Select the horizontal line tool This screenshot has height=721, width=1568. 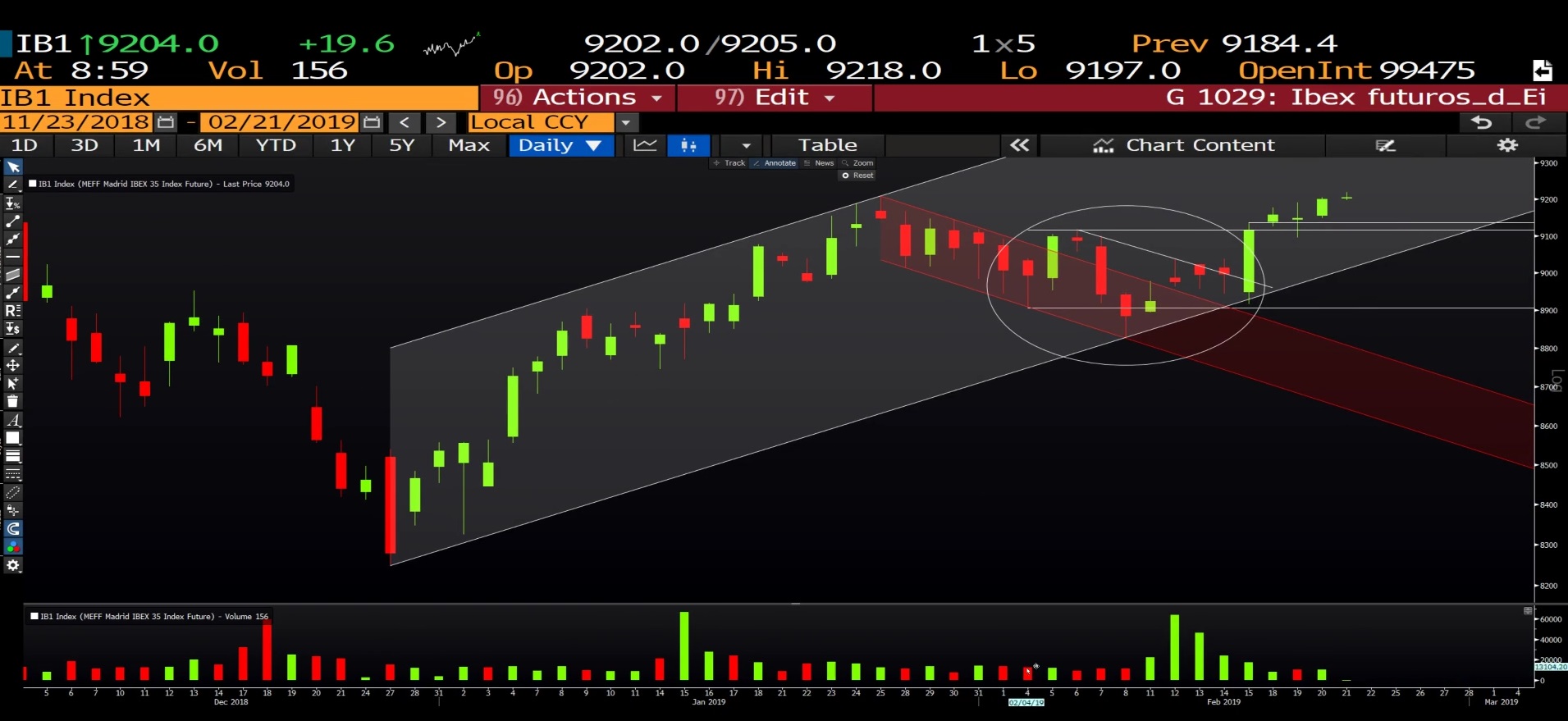click(13, 257)
